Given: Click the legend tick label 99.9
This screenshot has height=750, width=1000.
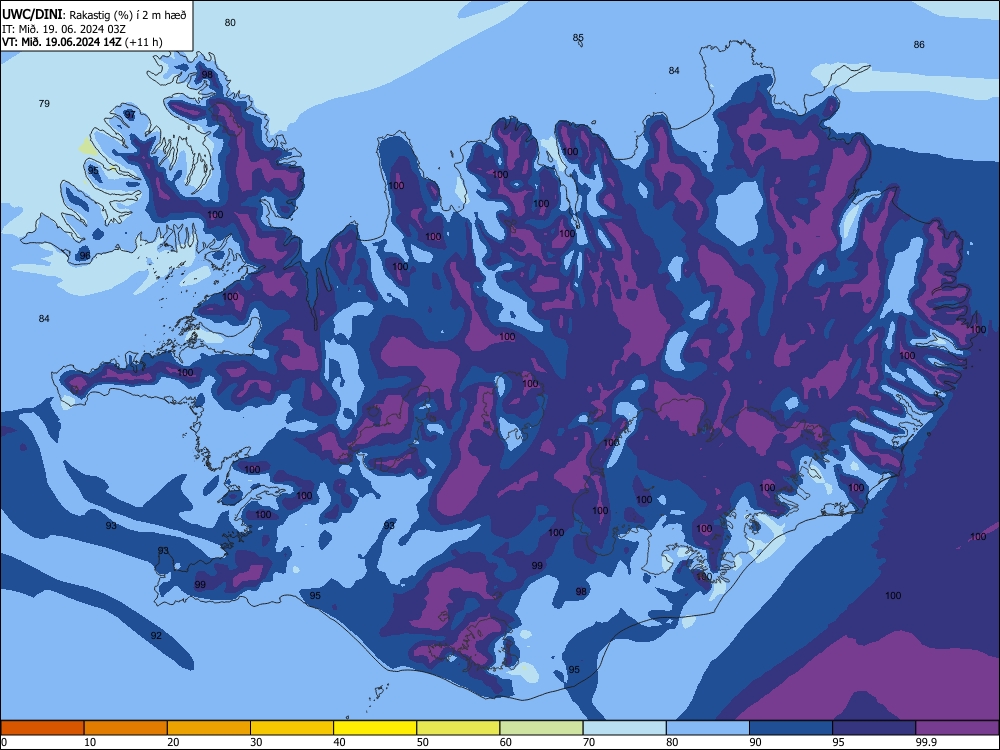Looking at the screenshot, I should pyautogui.click(x=926, y=742).
